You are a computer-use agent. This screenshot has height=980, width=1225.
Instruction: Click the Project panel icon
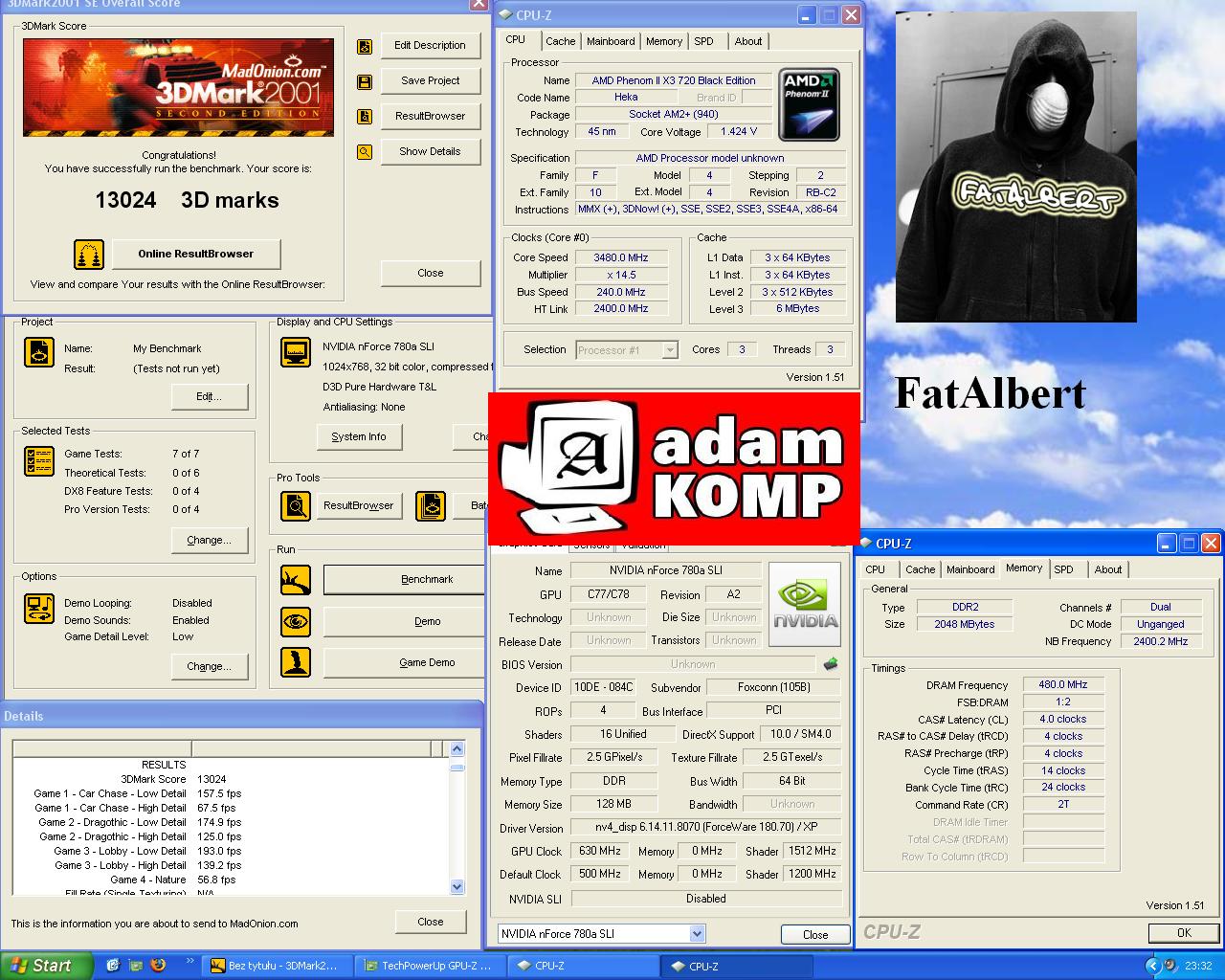point(39,352)
